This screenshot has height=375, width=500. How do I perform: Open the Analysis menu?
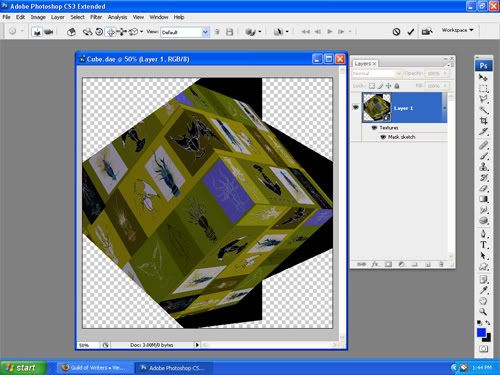click(x=117, y=17)
